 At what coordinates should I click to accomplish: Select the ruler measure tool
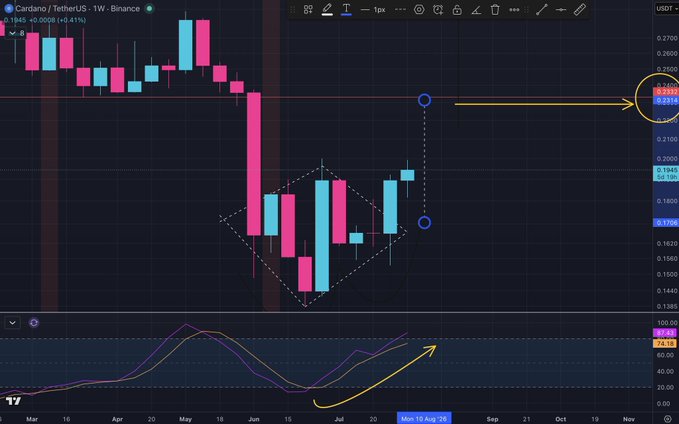coord(580,9)
